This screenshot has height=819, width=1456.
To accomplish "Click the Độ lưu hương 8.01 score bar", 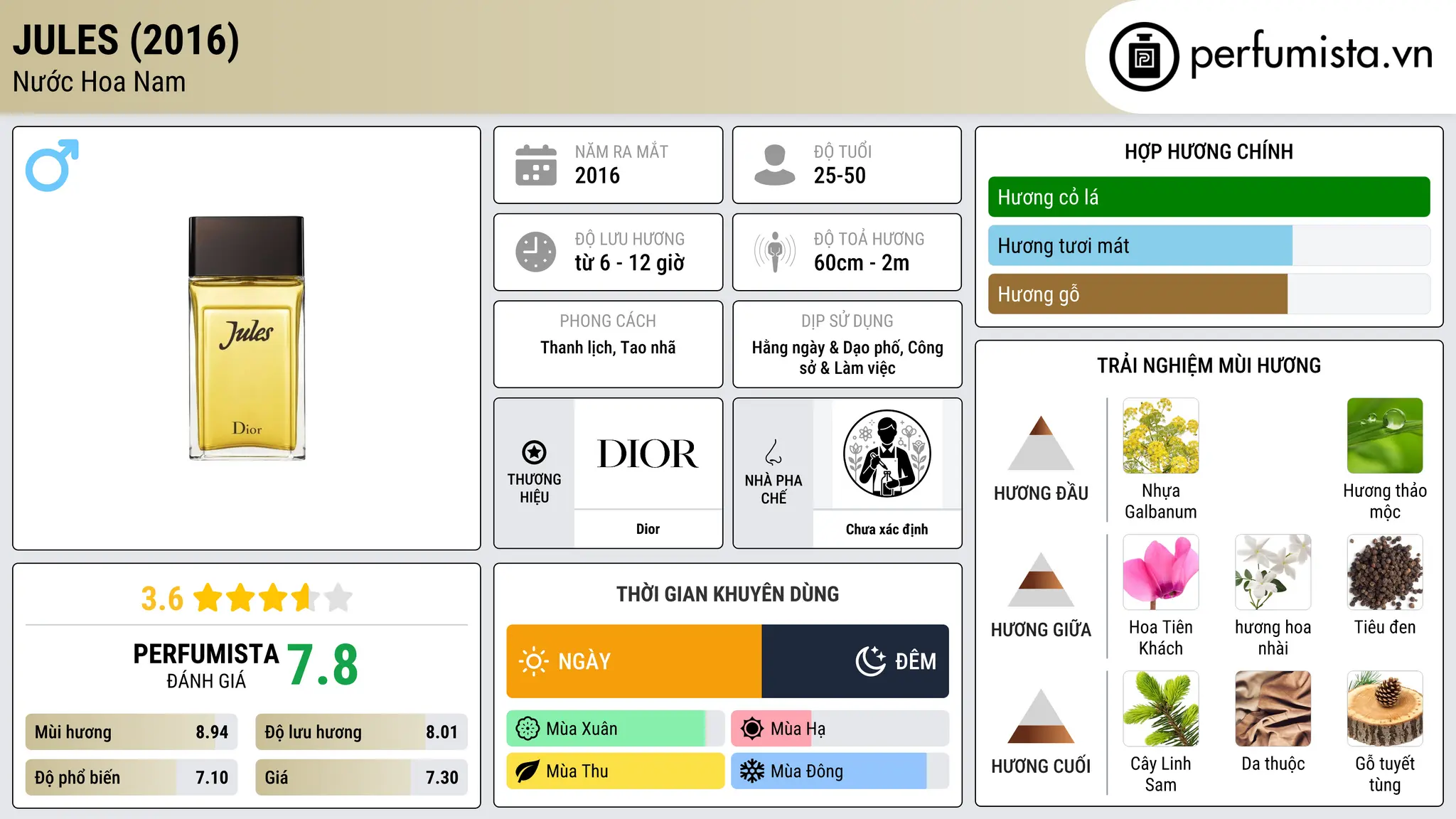I will coord(361,732).
